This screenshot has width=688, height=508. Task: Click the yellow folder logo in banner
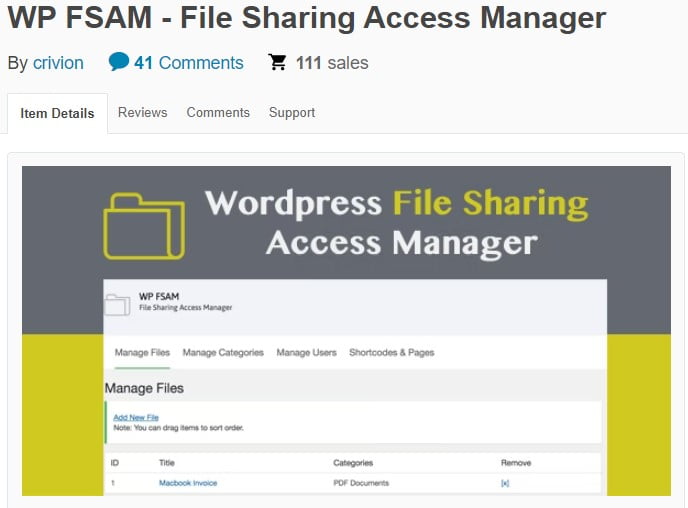144,226
